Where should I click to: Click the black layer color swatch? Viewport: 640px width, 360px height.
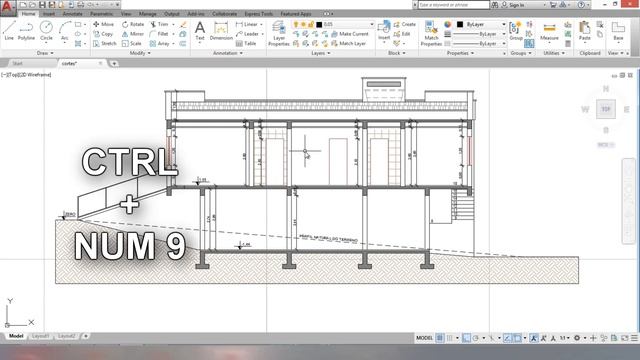tap(319, 24)
